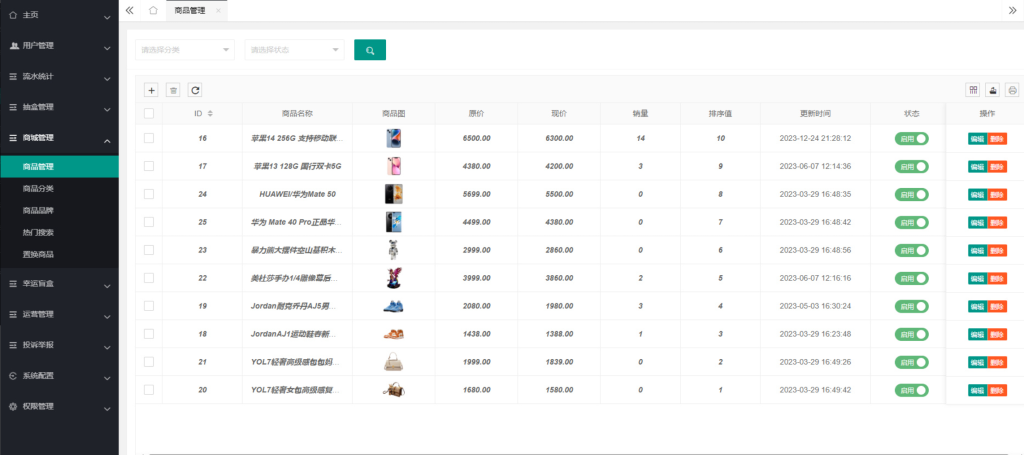The width and height of the screenshot is (1024, 455).
Task: Open the 请选择状态 status dropdown
Action: coord(295,50)
